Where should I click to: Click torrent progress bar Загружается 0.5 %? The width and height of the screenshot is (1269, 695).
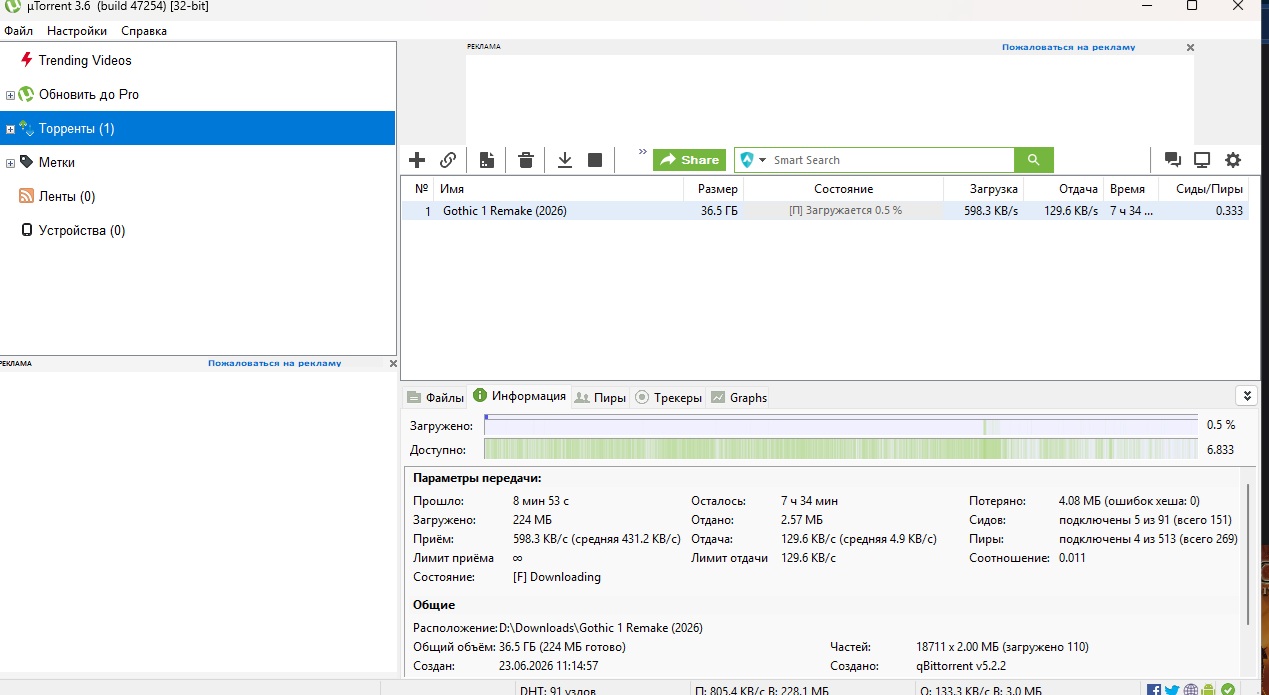coord(844,211)
